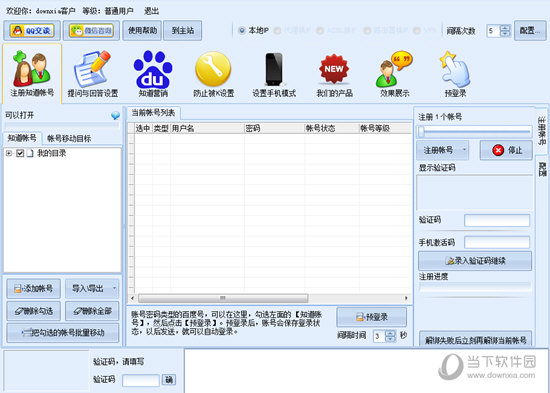Viewport: 550px width, 393px height.
Task: Select the VPN radio option
Action: click(417, 31)
